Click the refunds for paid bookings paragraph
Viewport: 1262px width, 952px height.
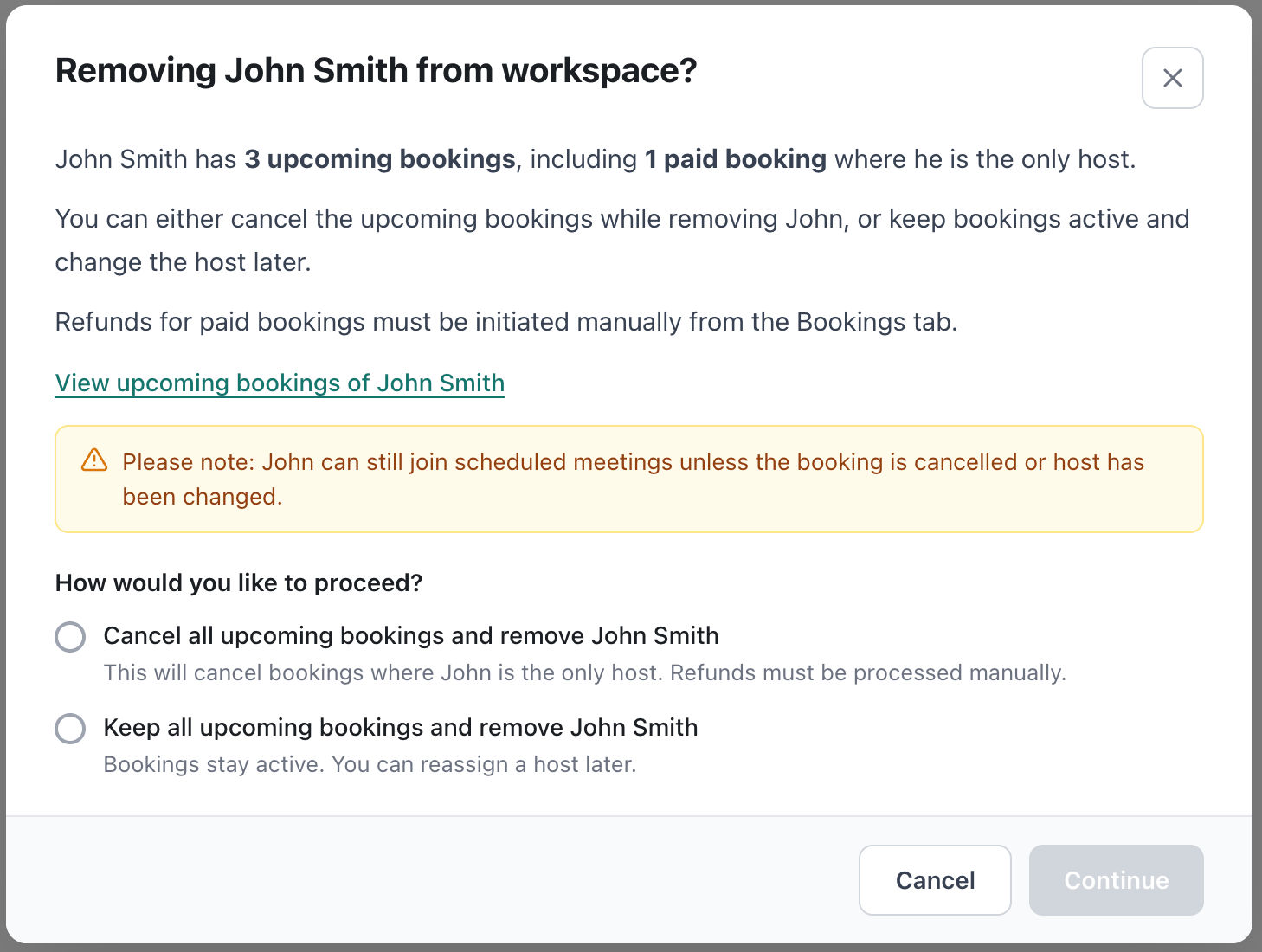[x=506, y=322]
